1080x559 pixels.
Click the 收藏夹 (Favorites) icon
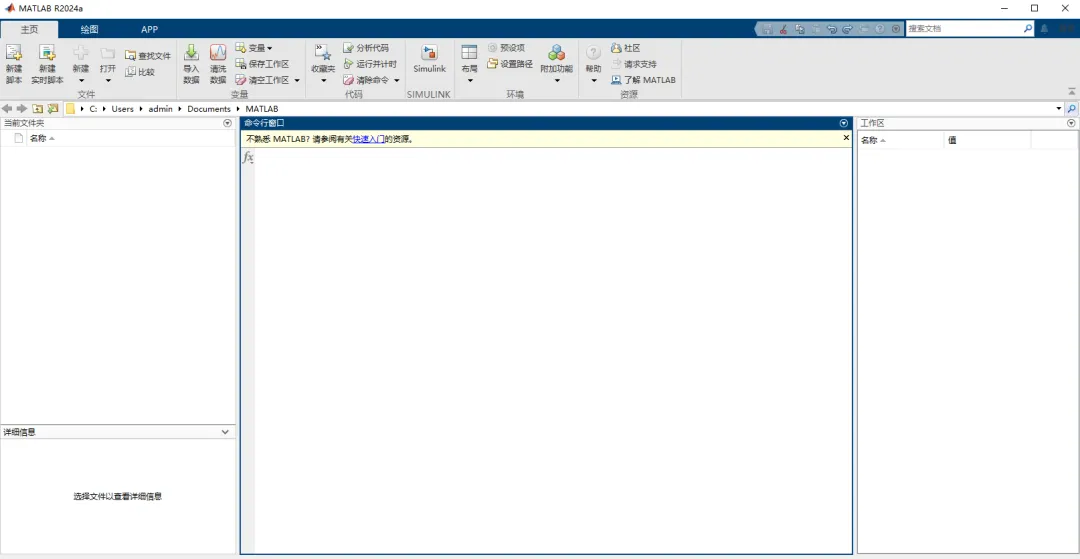tap(323, 52)
